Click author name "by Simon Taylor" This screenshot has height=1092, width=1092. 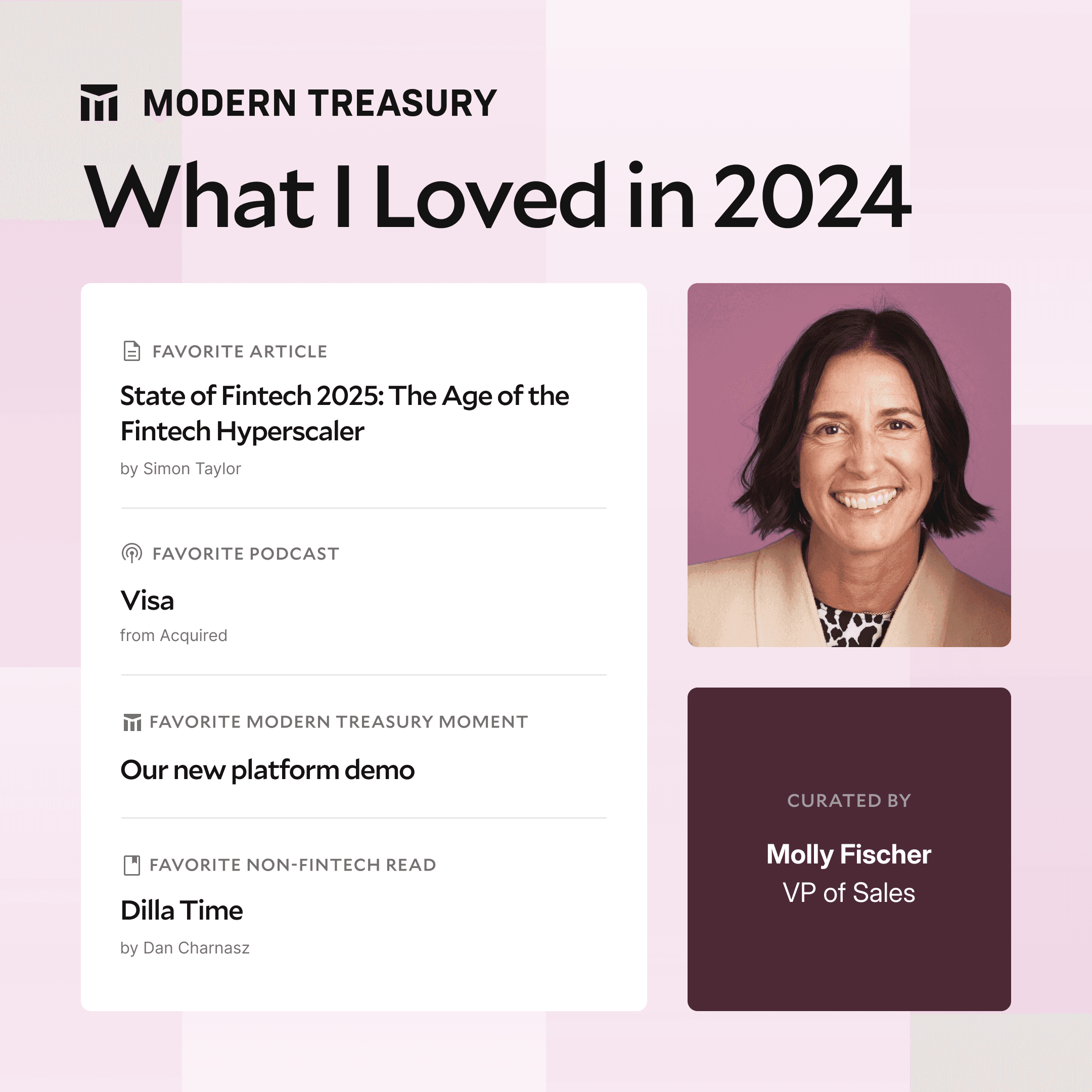(x=180, y=469)
